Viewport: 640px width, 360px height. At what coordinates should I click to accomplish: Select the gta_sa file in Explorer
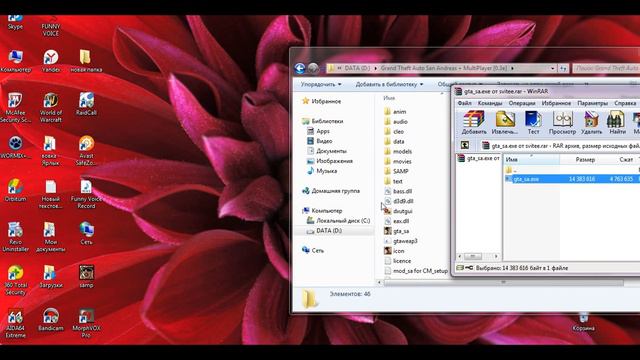pyautogui.click(x=397, y=231)
